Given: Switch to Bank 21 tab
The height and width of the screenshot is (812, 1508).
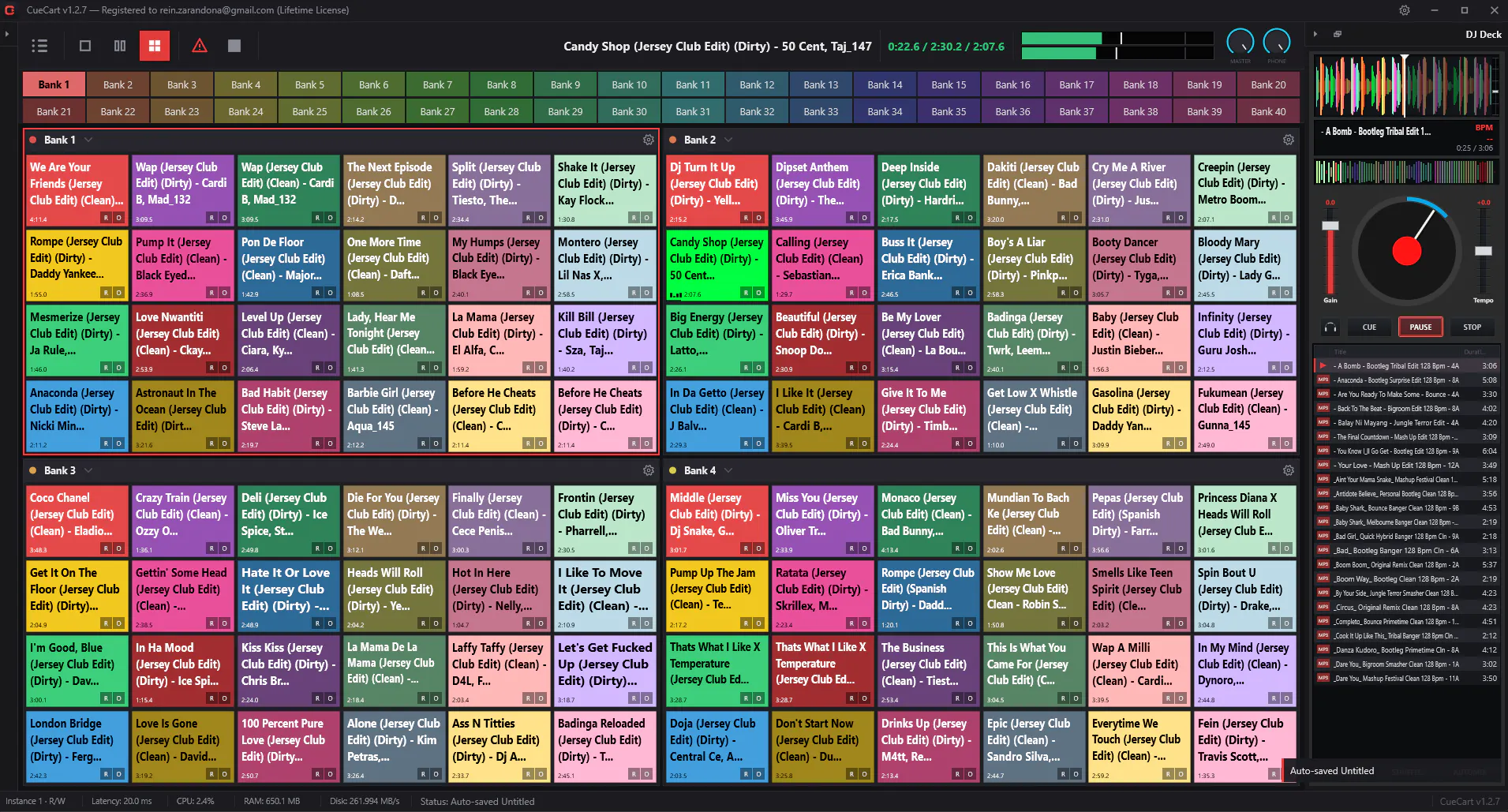Looking at the screenshot, I should [54, 111].
